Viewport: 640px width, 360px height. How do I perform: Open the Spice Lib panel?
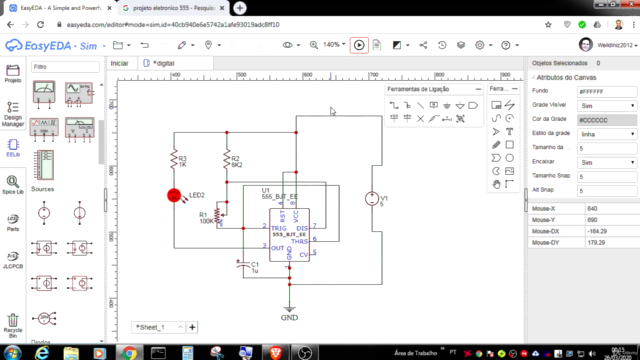(x=13, y=184)
